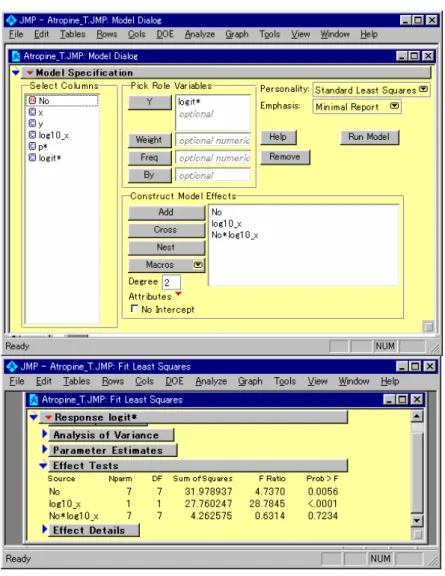445x576 pixels.
Task: Click the continuous icon beside log10_x column
Action: 32,135
